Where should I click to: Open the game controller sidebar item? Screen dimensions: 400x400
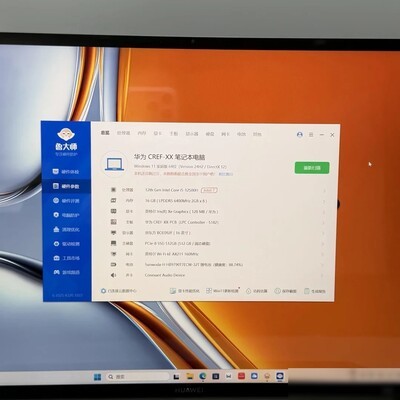point(66,272)
